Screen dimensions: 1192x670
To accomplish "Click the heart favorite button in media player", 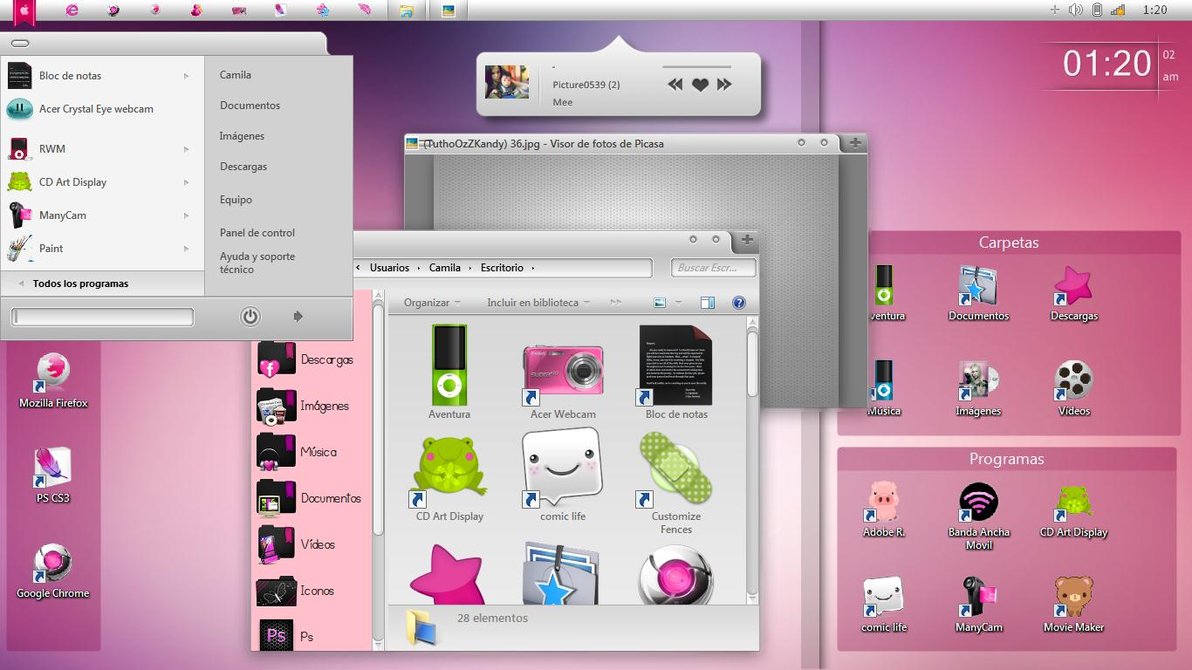I will pos(700,86).
